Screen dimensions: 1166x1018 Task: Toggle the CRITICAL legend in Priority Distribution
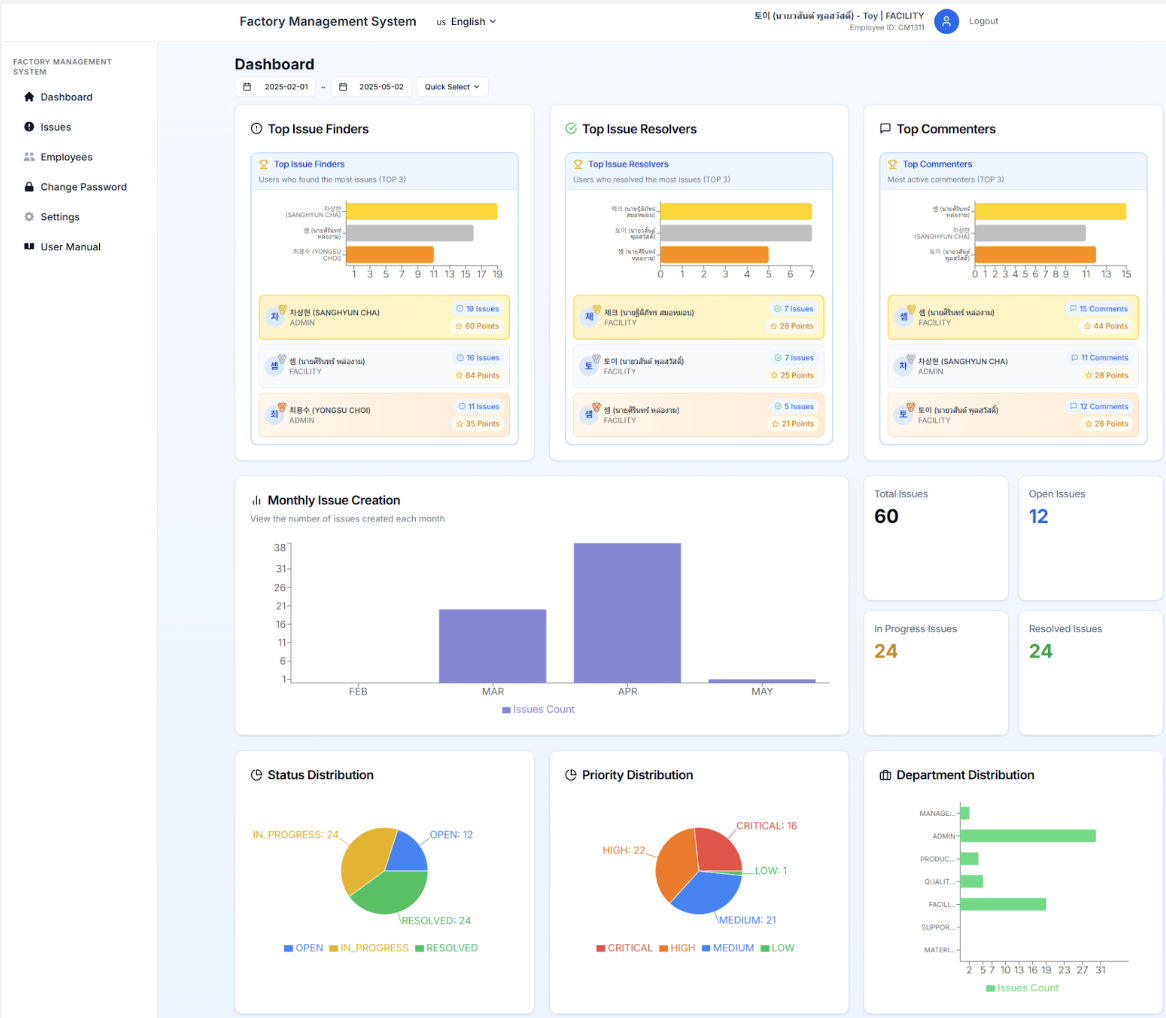tap(624, 948)
